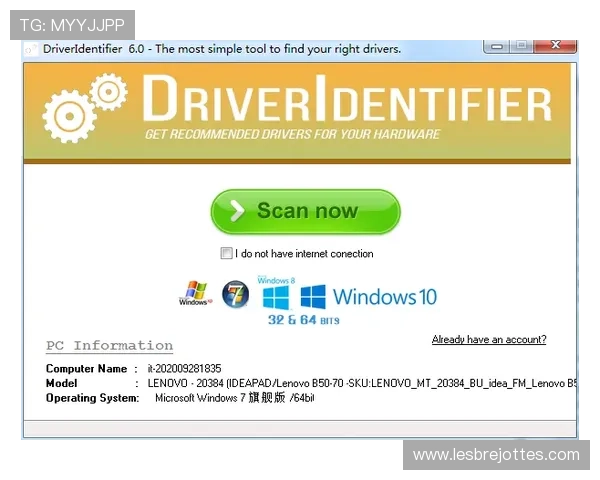Close the DriverIdentifier window

[x=554, y=46]
